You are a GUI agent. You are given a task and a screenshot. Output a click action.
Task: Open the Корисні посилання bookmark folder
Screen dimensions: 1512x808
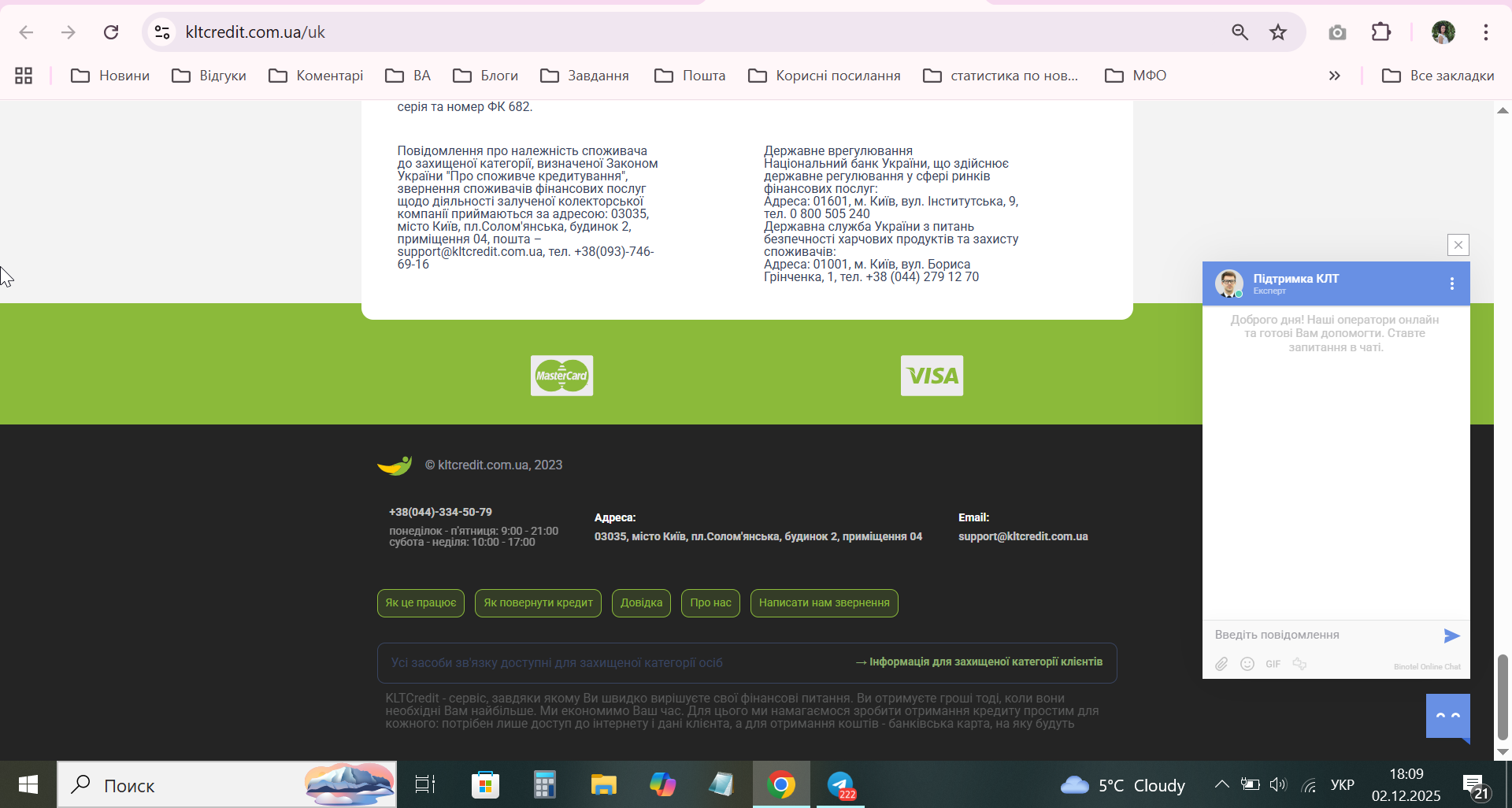[825, 76]
